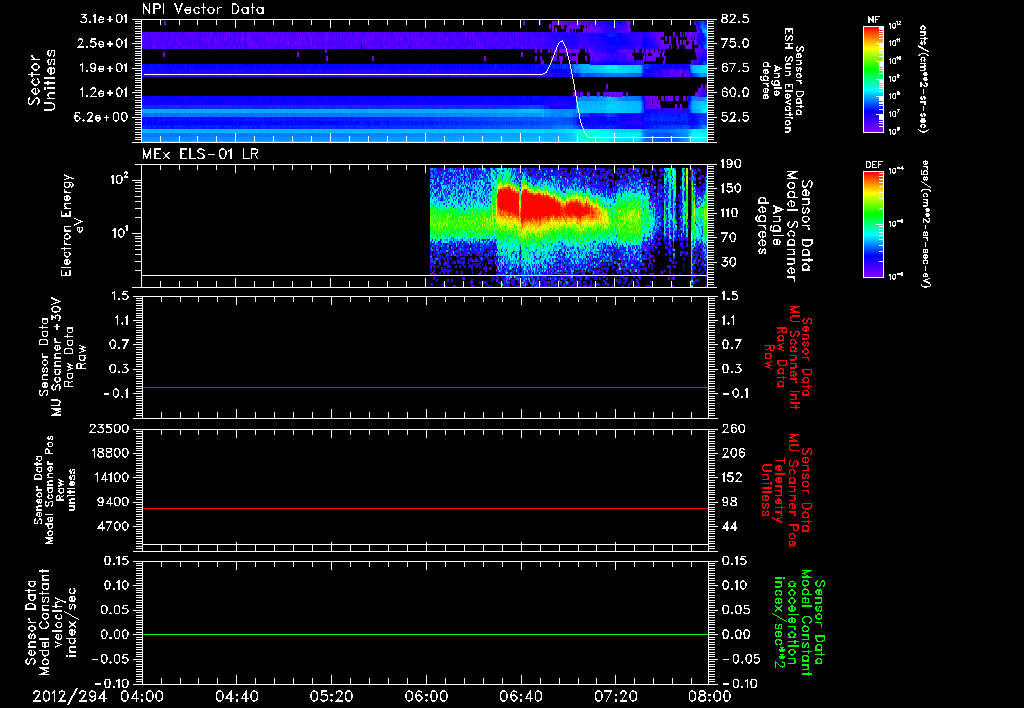Viewport: 1024px width, 708px height.
Task: Click the 06:00 time tick label
Action: pos(426,696)
